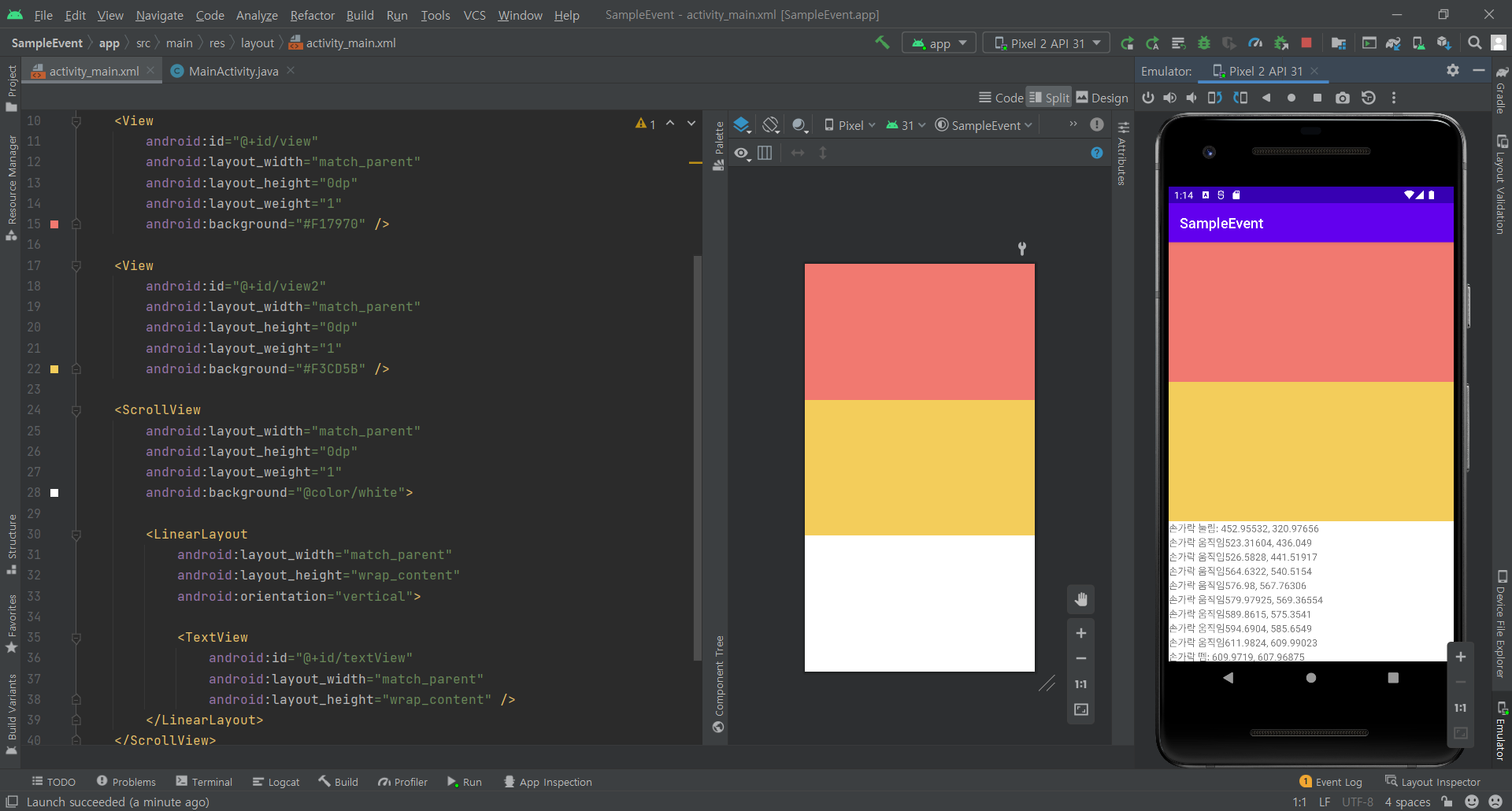Screen dimensions: 1512x811
Task: Open the Night Mode dropdown
Action: [x=800, y=124]
